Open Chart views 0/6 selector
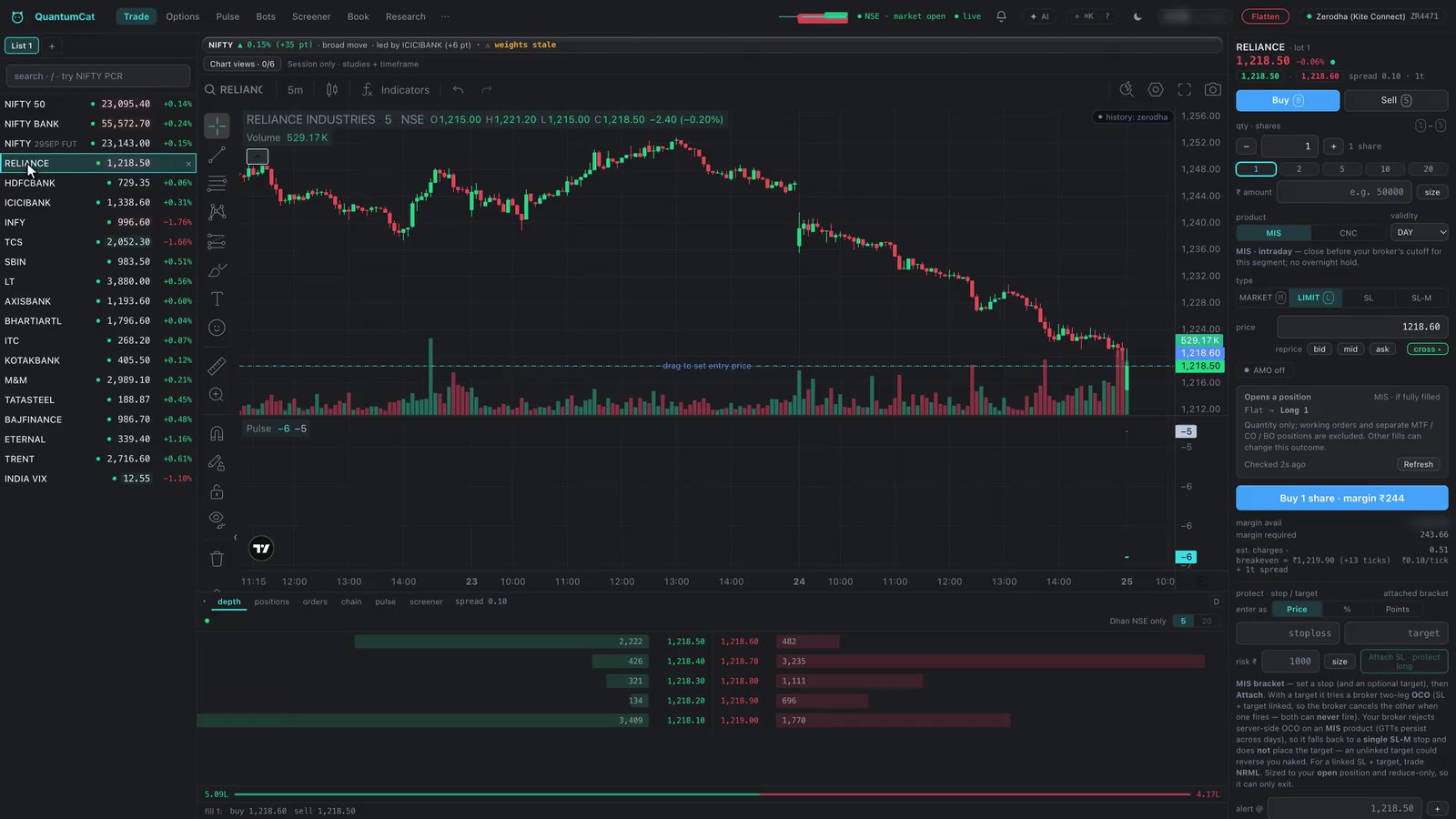Image resolution: width=1456 pixels, height=819 pixels. (242, 64)
